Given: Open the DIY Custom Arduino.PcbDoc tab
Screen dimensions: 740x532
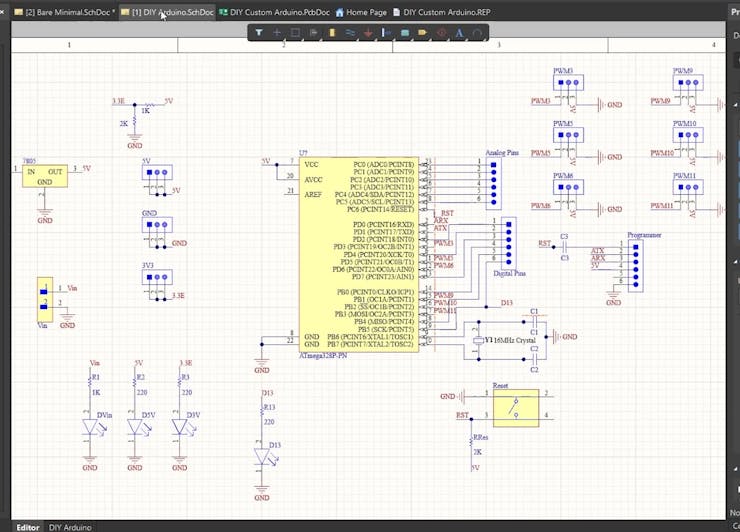Looking at the screenshot, I should pos(274,12).
